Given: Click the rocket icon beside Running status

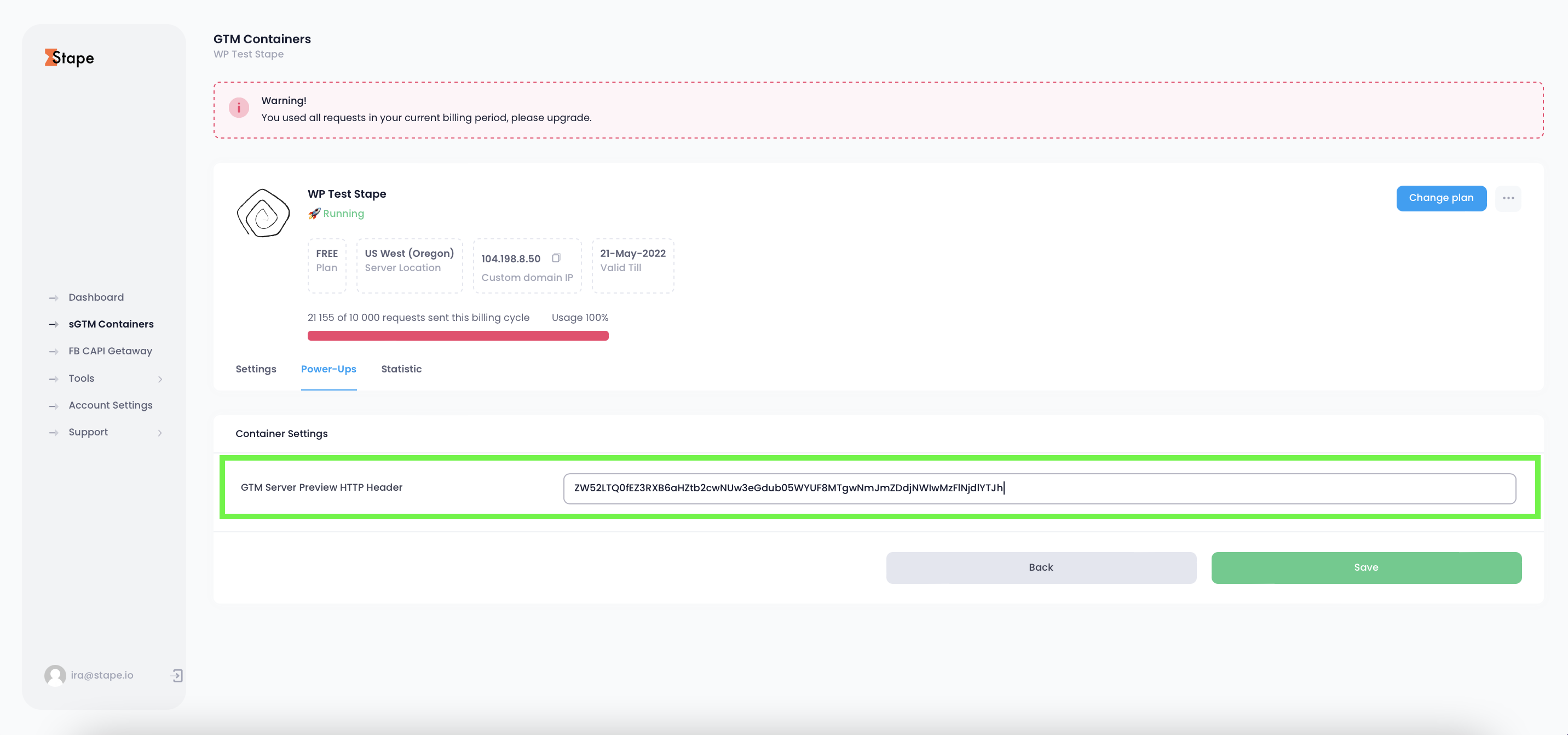Looking at the screenshot, I should (x=314, y=214).
